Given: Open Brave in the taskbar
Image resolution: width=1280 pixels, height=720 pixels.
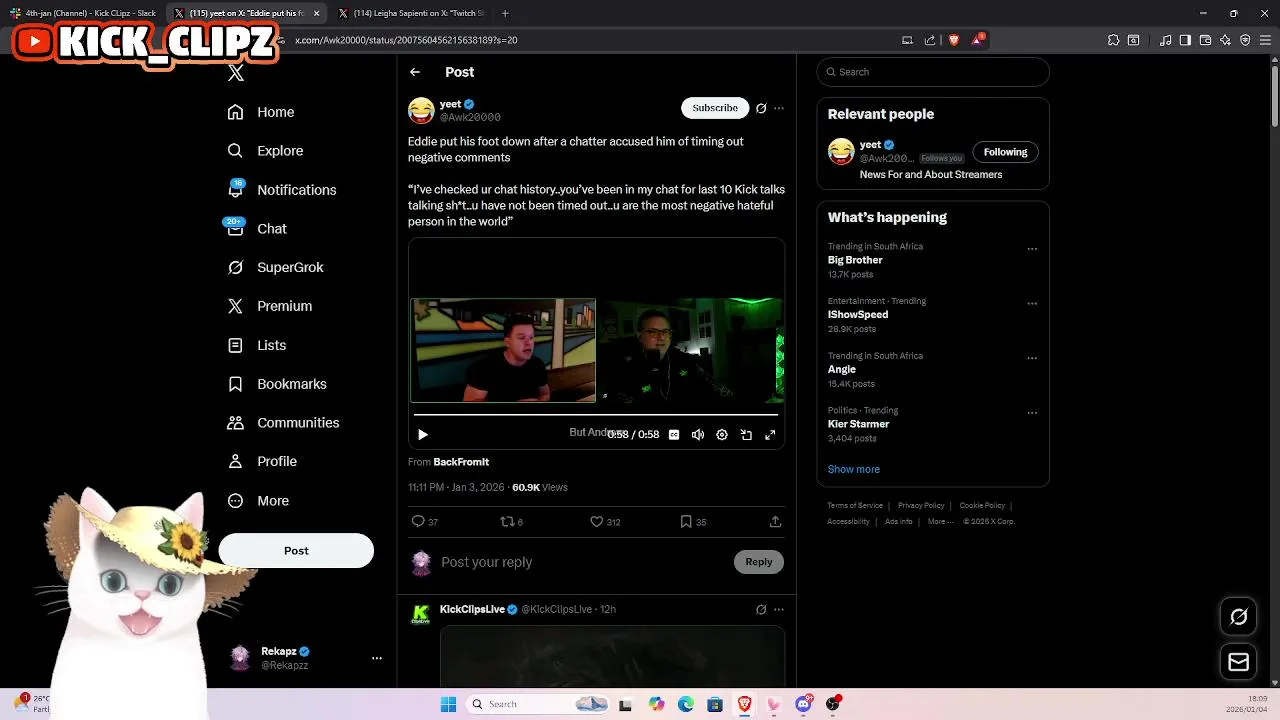Looking at the screenshot, I should coord(745,704).
